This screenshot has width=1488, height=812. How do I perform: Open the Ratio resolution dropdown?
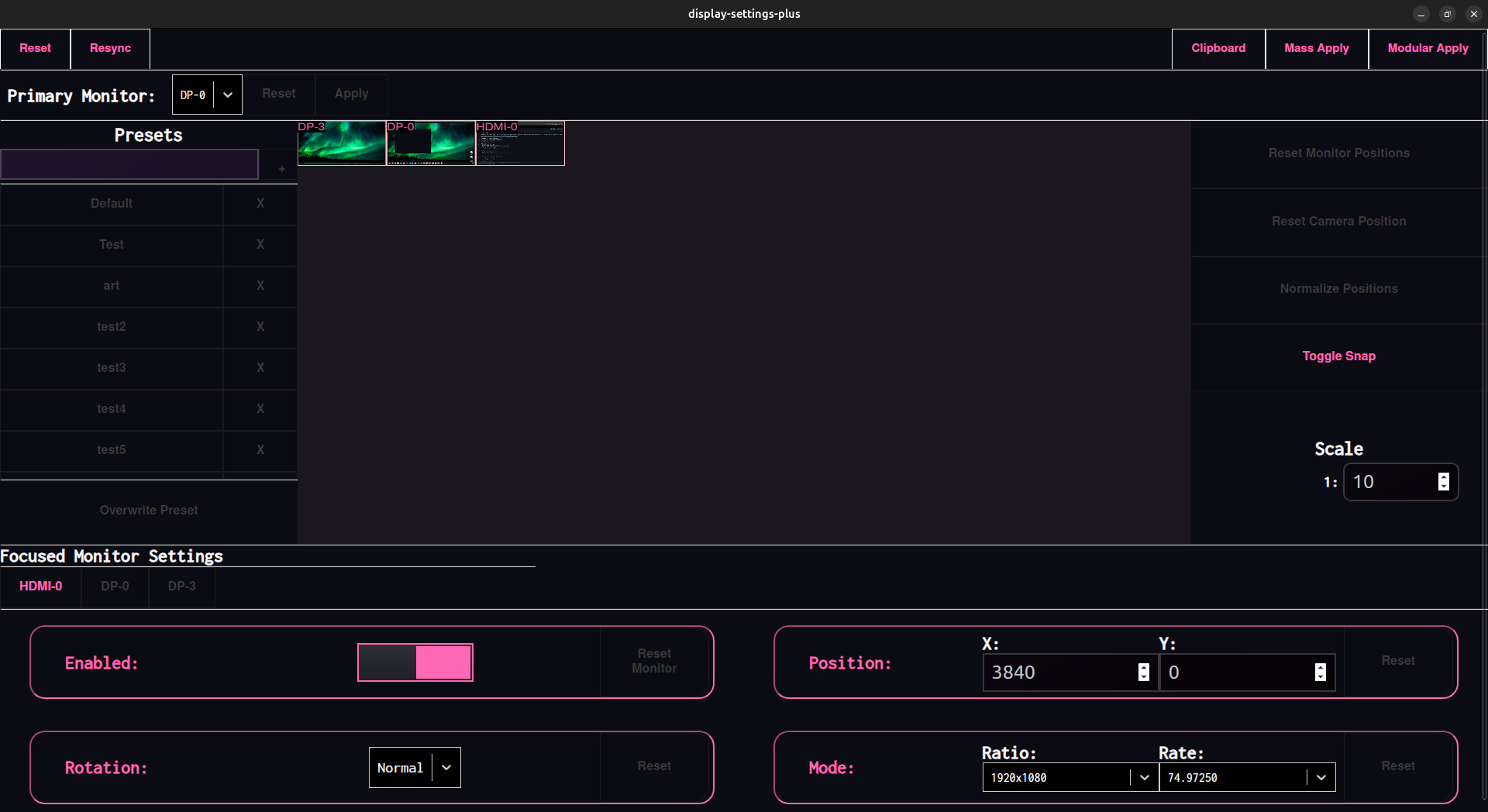click(1069, 778)
